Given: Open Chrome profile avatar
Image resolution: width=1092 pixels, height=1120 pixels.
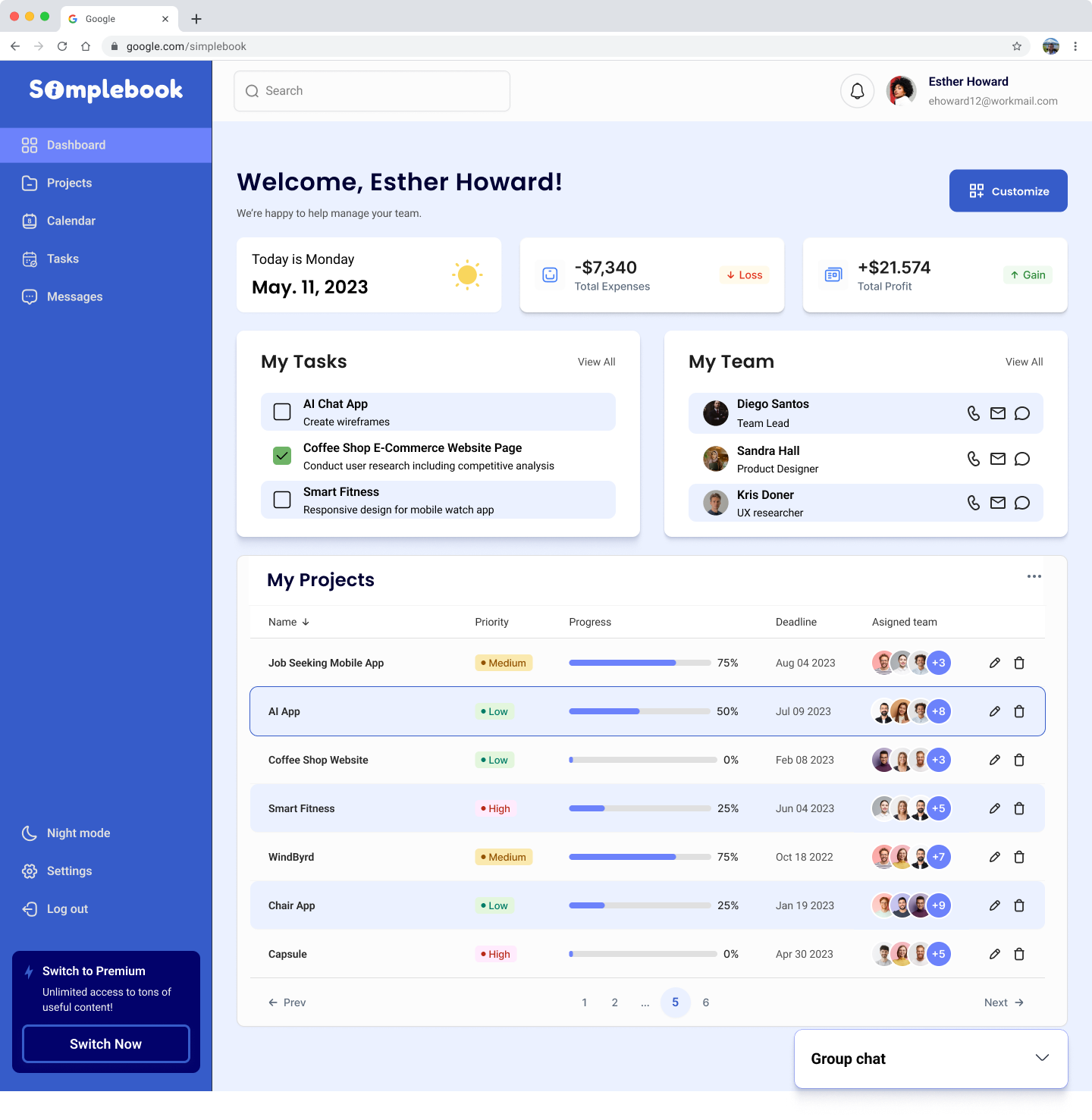Looking at the screenshot, I should tap(1051, 46).
